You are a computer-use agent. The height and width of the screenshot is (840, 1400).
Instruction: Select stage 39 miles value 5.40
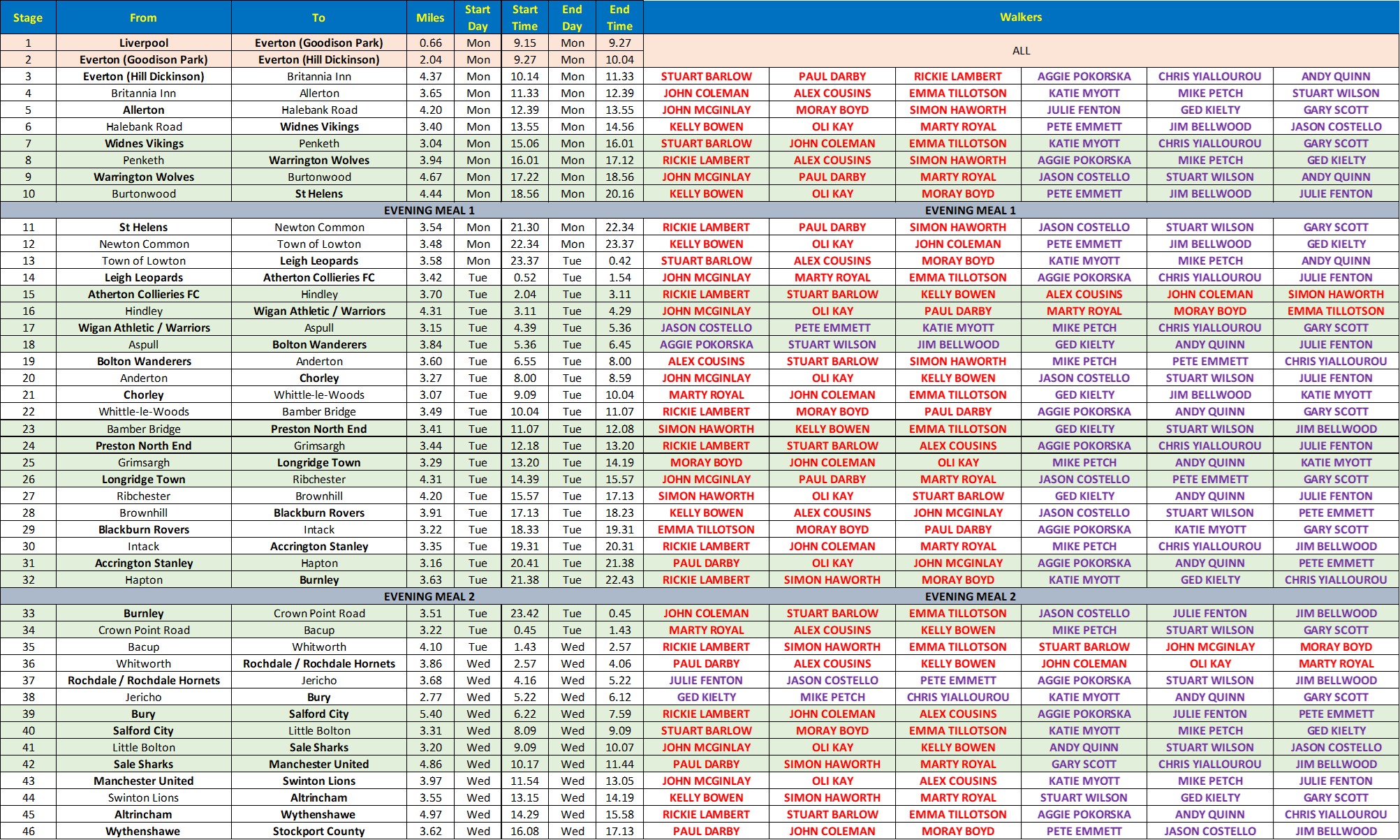(430, 714)
